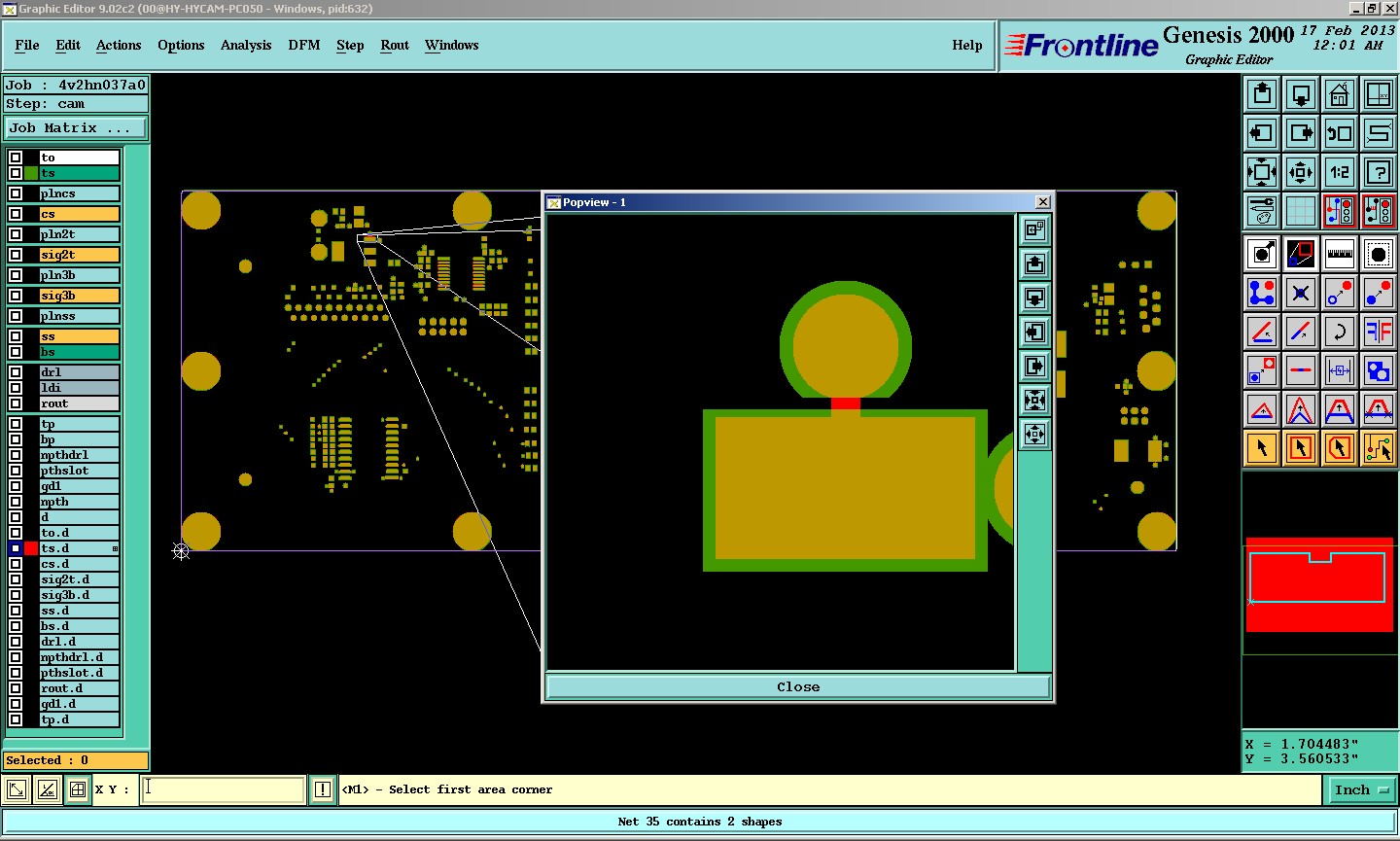Open the Analysis menu
Screen dimensions: 1400x841
246,45
